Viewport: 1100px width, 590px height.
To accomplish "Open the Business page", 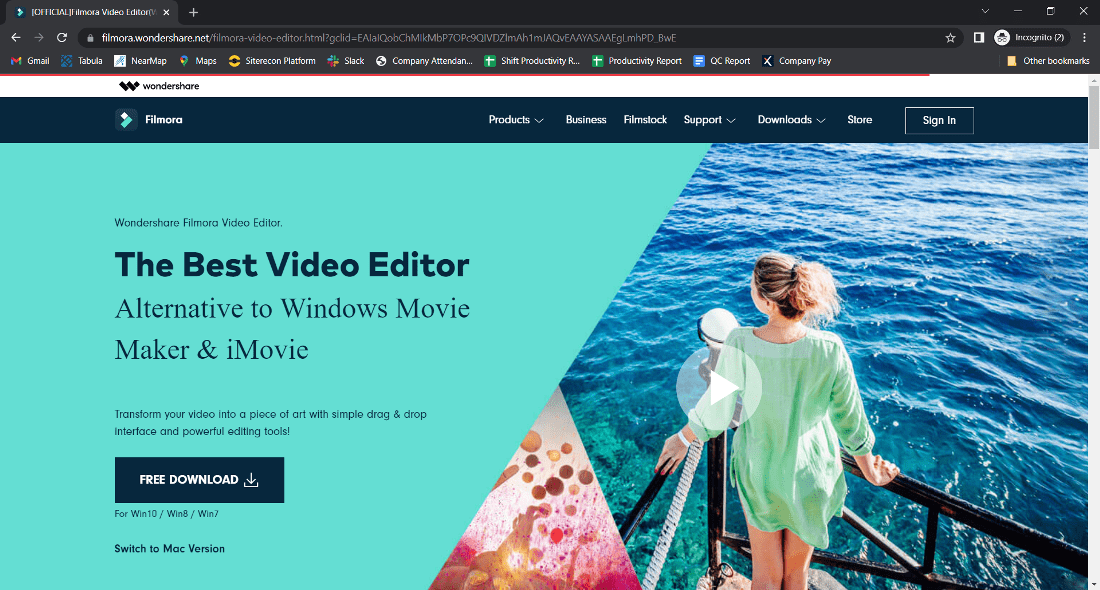I will [586, 120].
